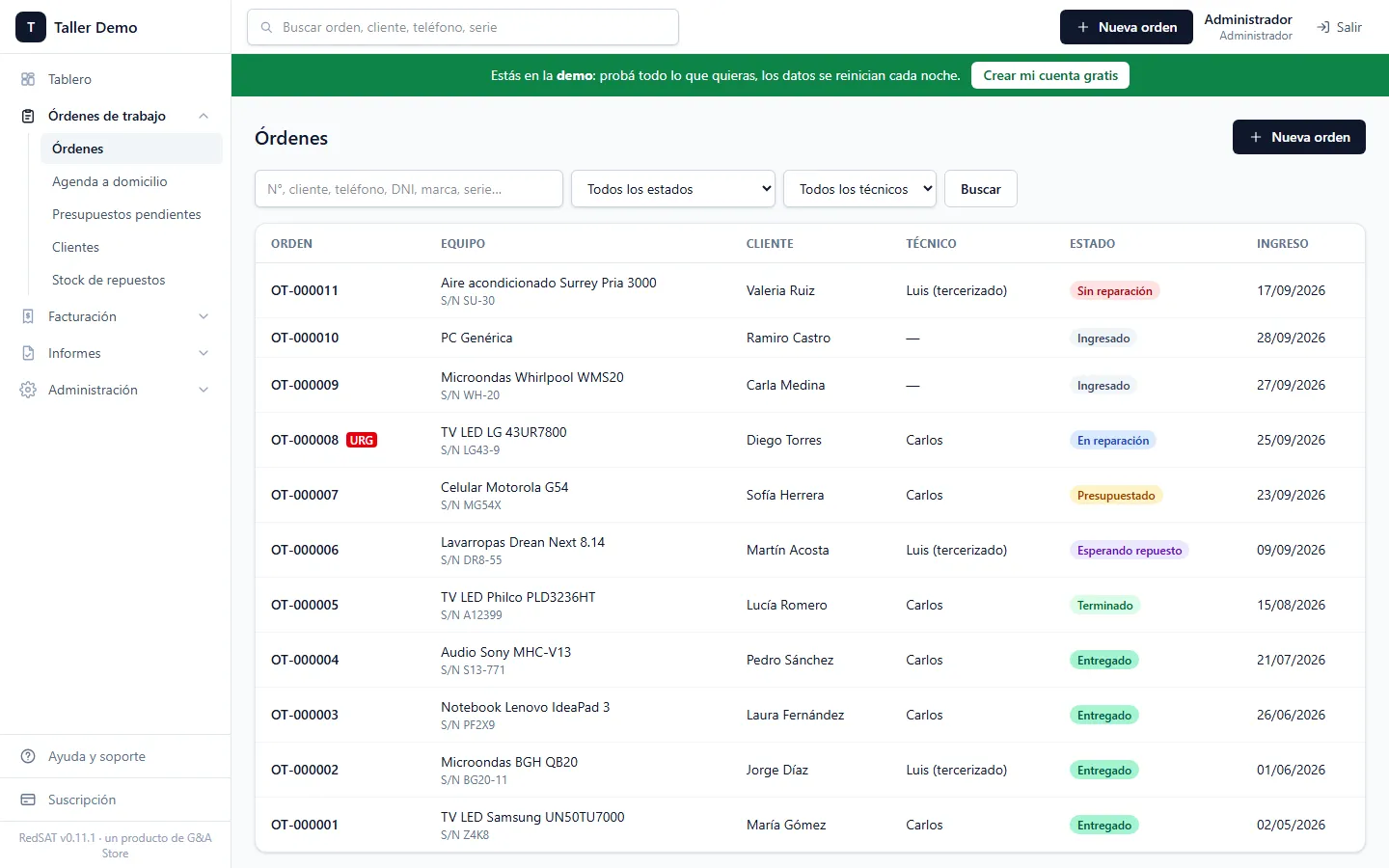
Task: Click the Taller Demo logo icon
Action: coord(31,27)
